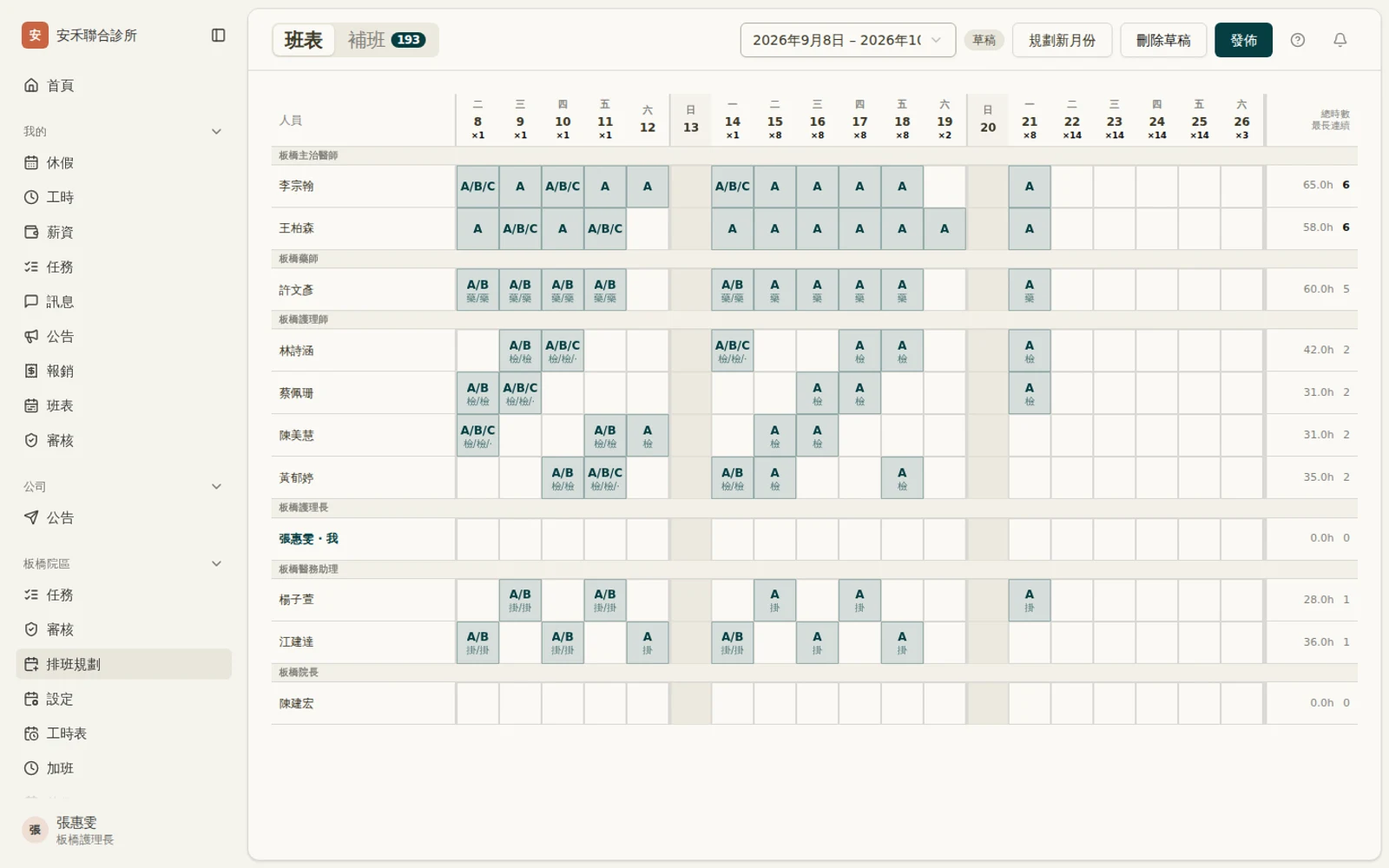Click the 刪除草稿 button

[x=1163, y=40]
